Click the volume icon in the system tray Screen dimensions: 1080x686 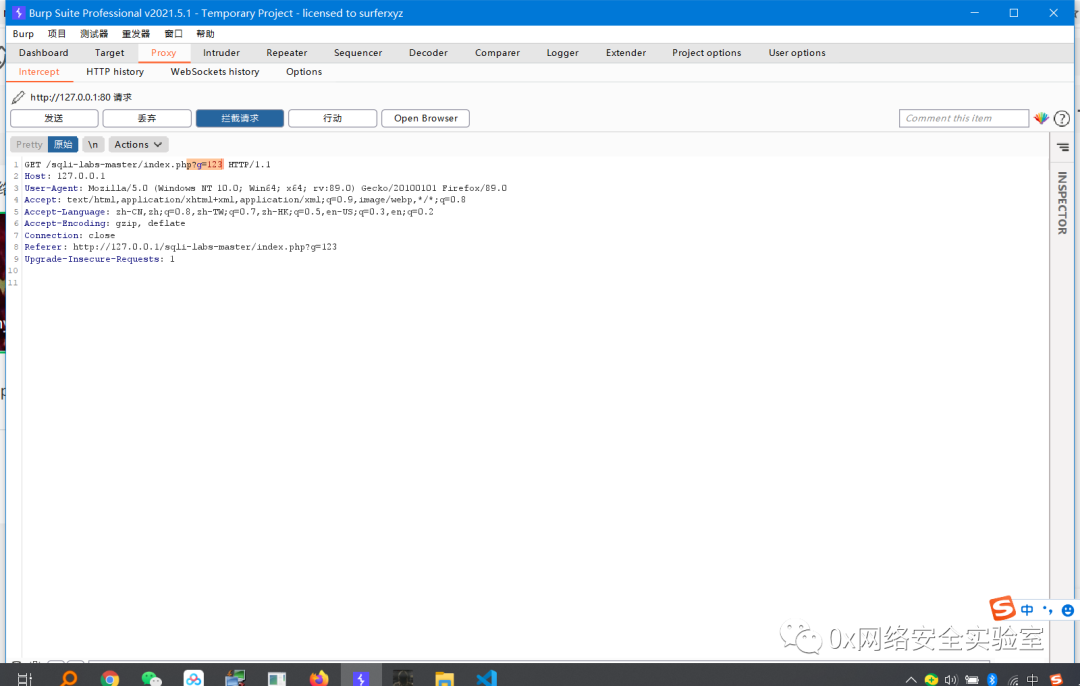pos(951,680)
